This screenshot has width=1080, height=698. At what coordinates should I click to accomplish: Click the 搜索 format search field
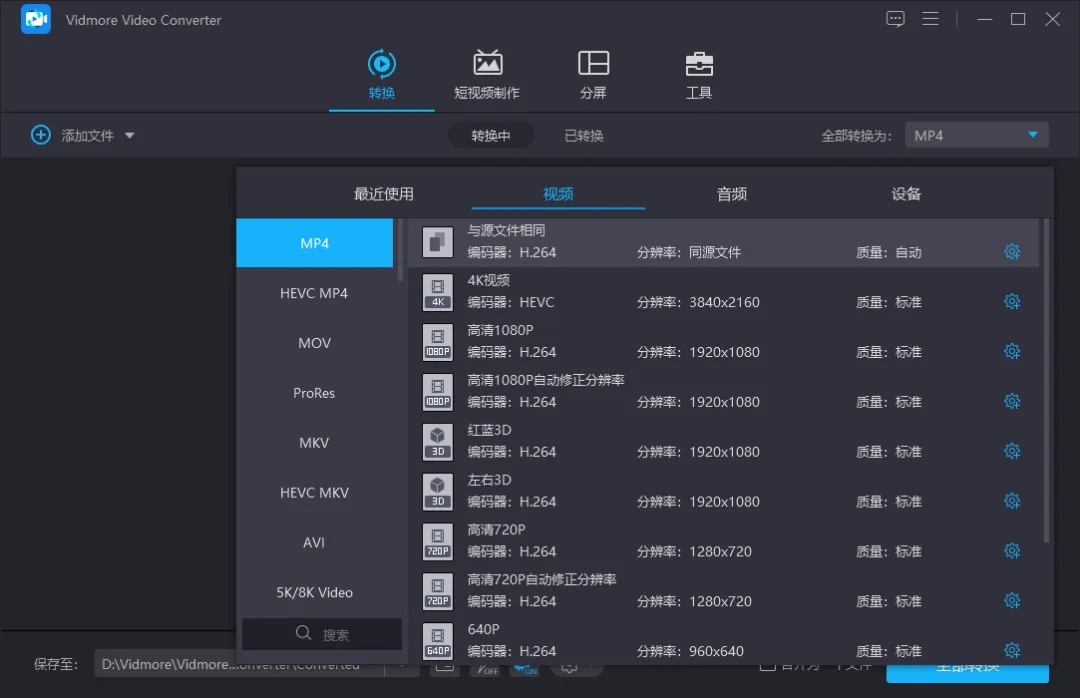click(322, 634)
